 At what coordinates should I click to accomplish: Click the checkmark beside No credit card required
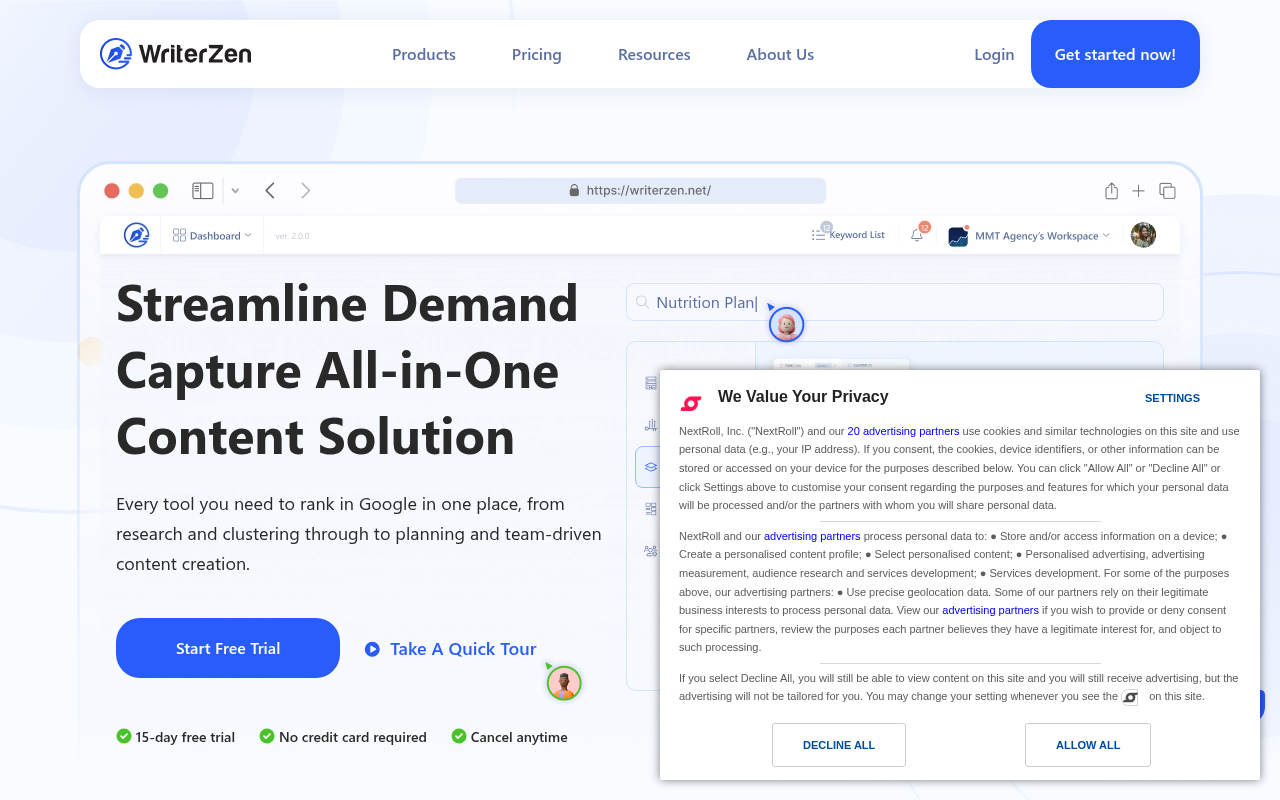point(266,736)
